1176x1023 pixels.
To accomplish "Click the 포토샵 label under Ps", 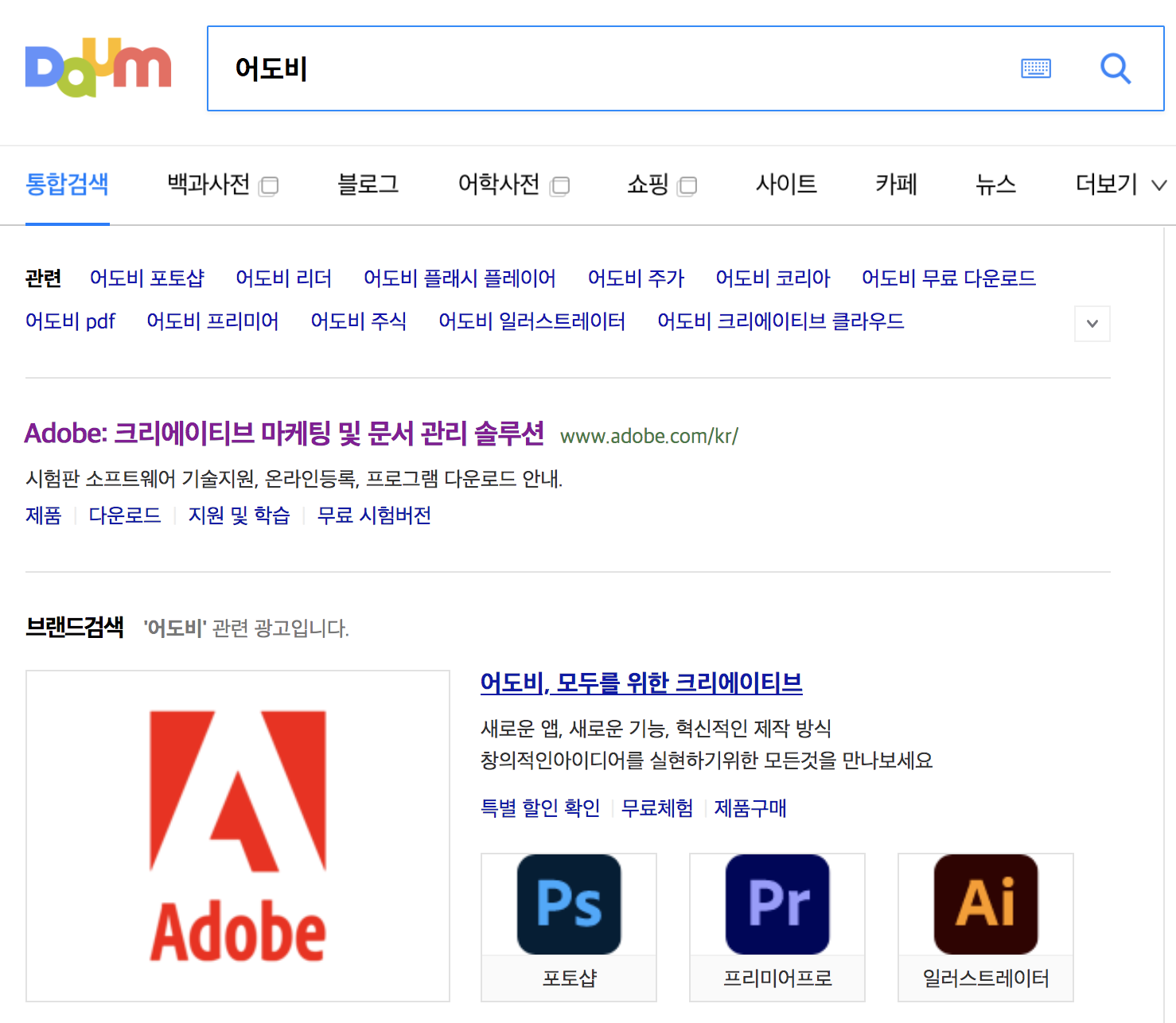I will [x=569, y=978].
